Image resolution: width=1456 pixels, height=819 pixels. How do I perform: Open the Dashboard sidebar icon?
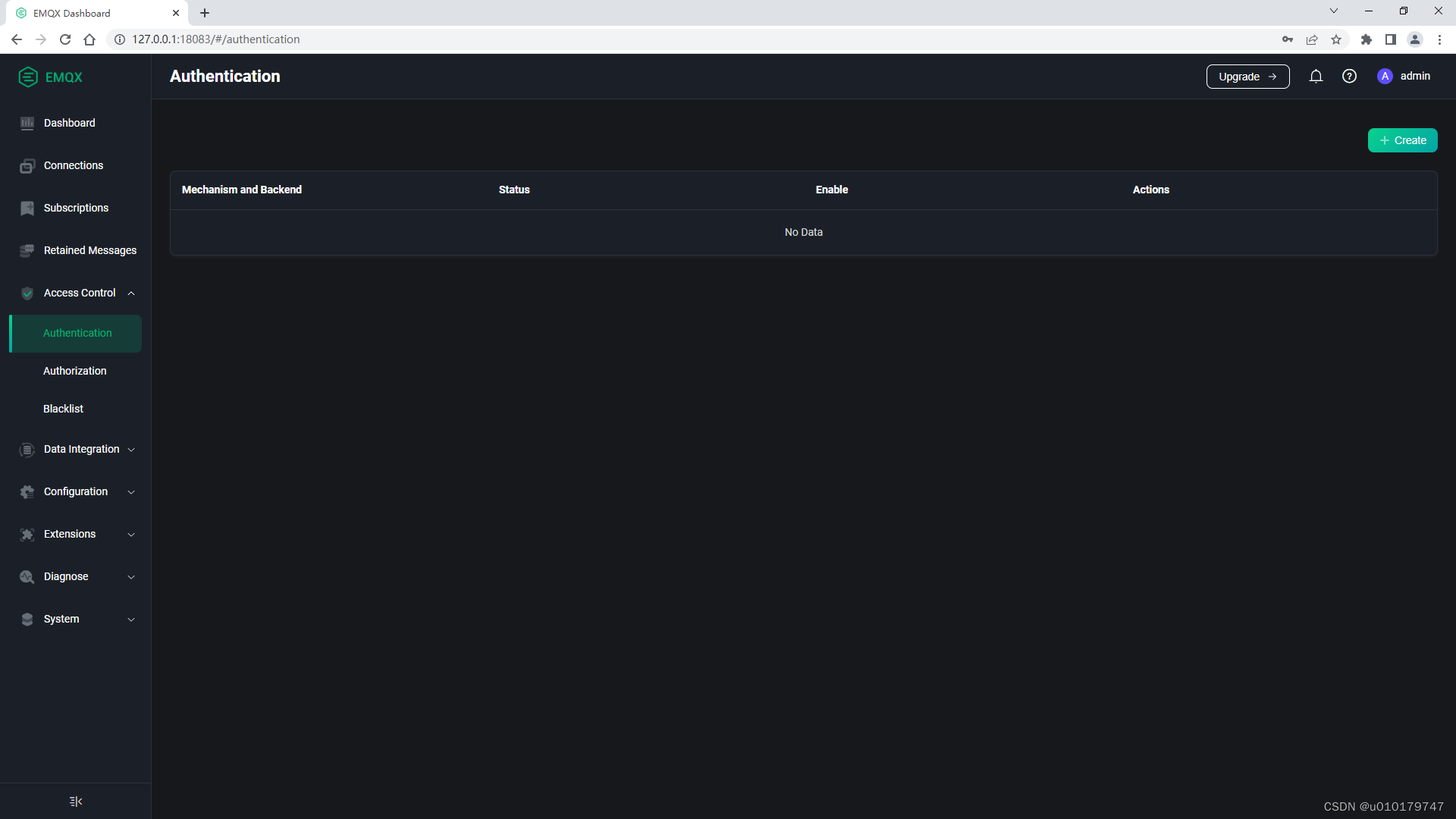(x=27, y=123)
